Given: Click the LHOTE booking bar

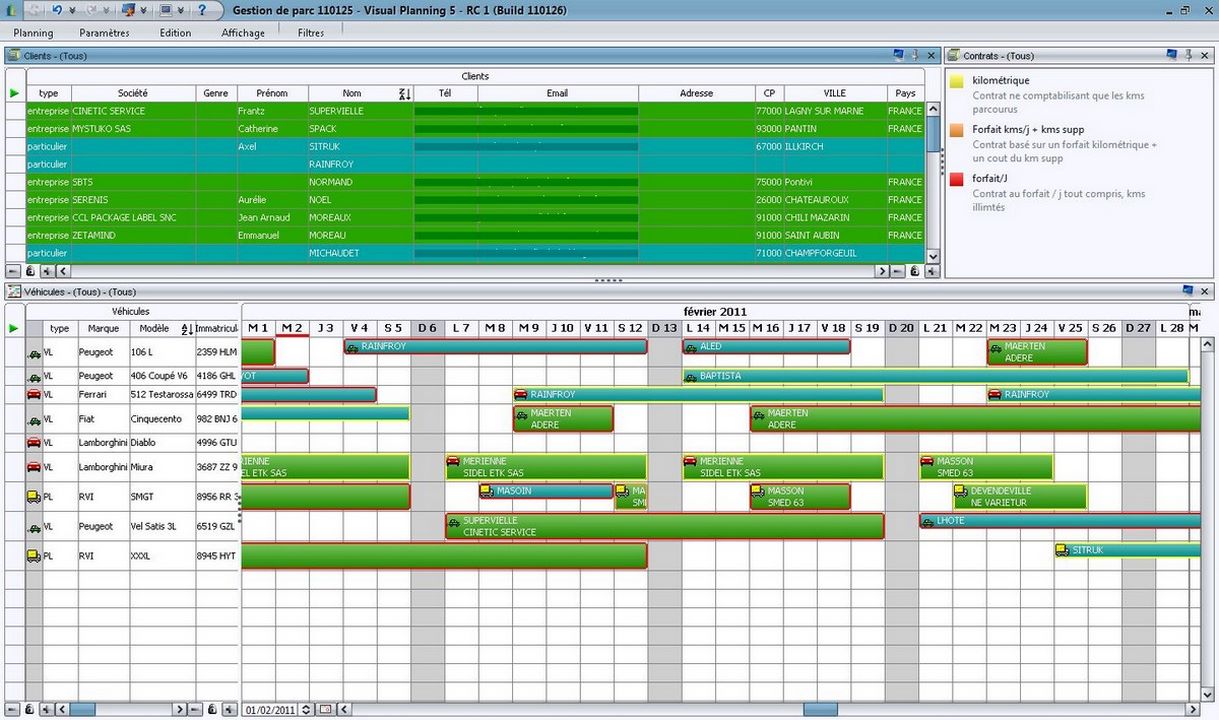Looking at the screenshot, I should tap(1060, 520).
